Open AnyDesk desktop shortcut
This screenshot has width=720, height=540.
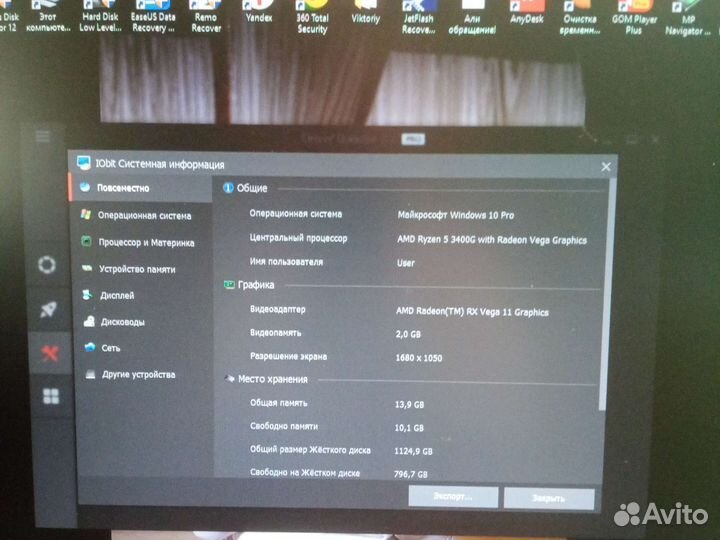[526, 13]
